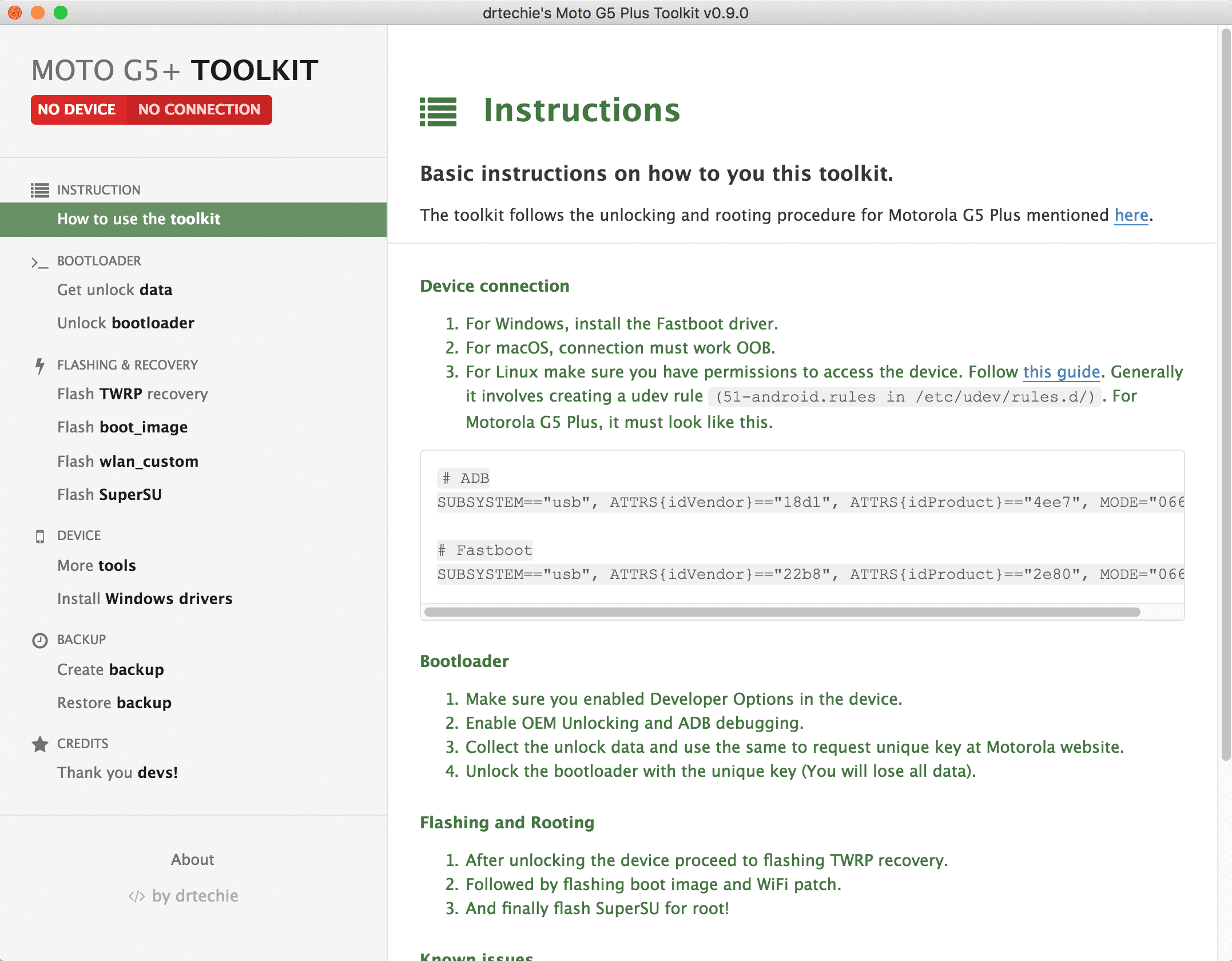Click the main page vertical scrollbar
The width and height of the screenshot is (1232, 961).
pyautogui.click(x=1226, y=395)
